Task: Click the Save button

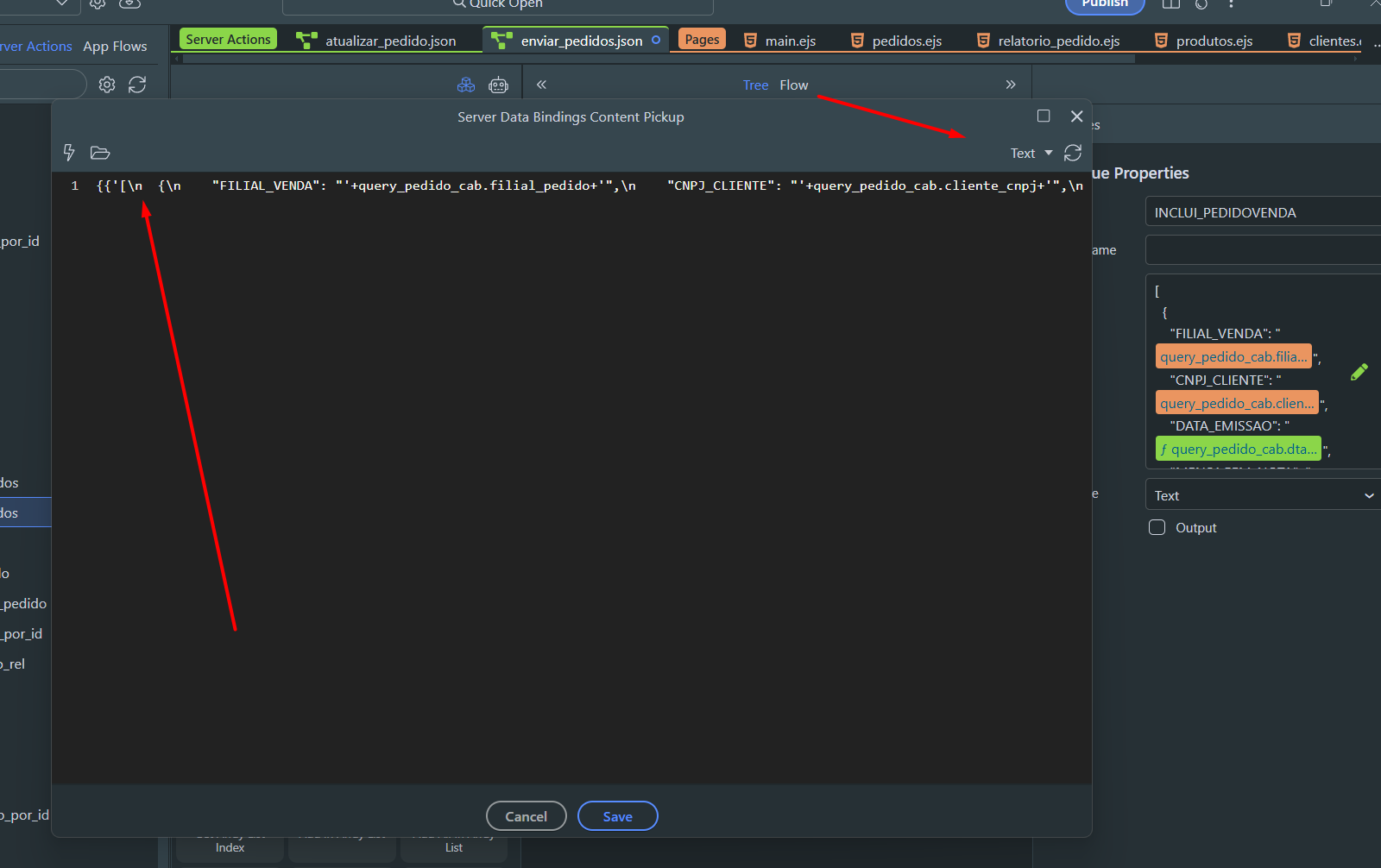Action: click(617, 816)
